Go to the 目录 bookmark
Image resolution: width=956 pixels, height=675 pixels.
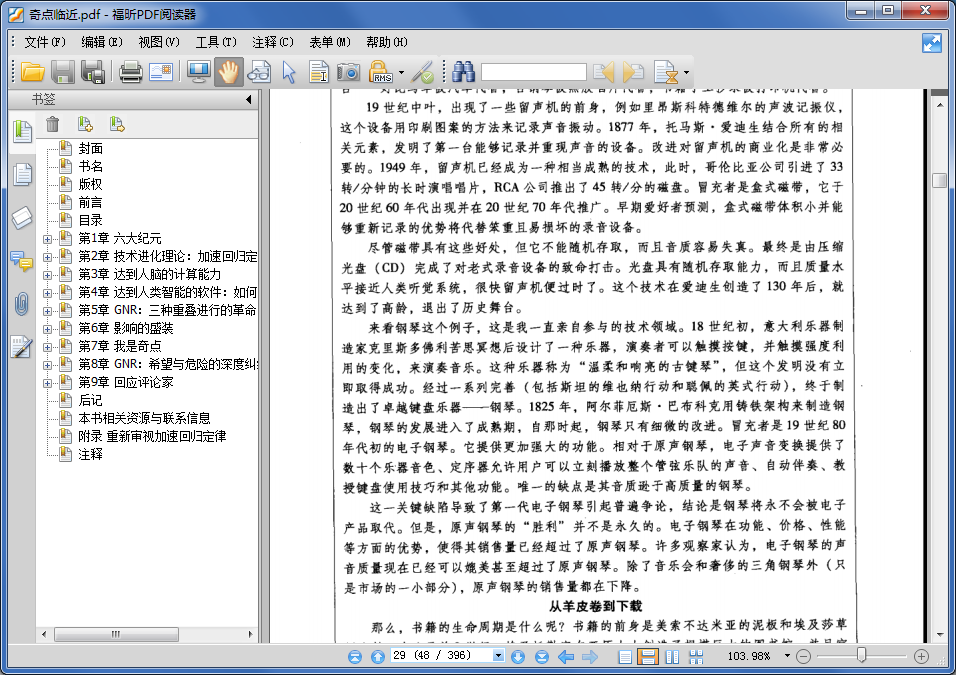coord(90,220)
